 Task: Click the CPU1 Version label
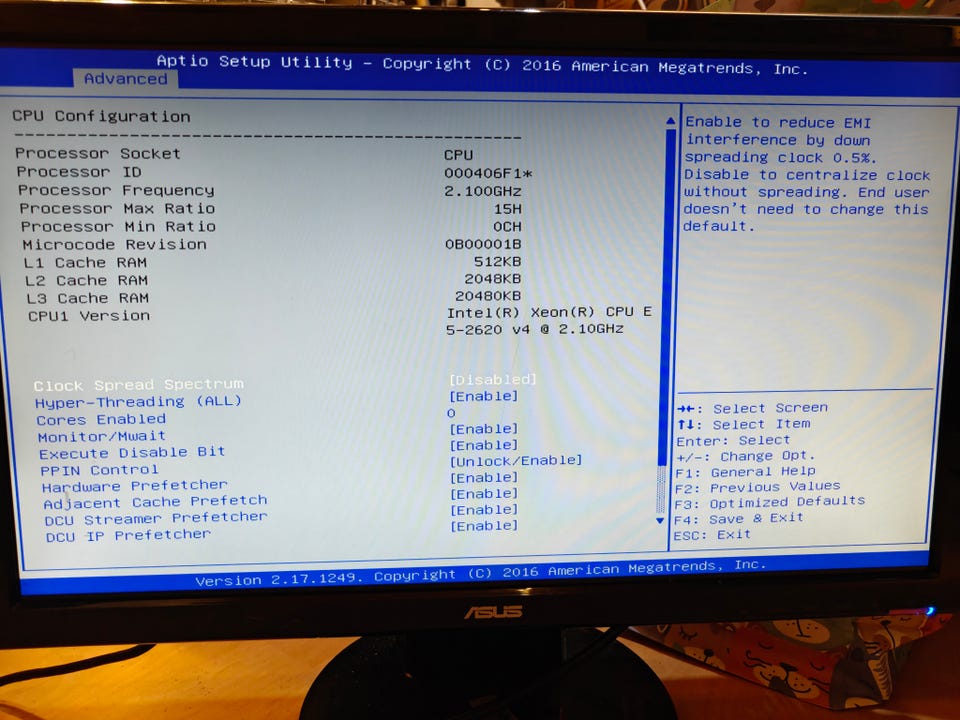[89, 316]
